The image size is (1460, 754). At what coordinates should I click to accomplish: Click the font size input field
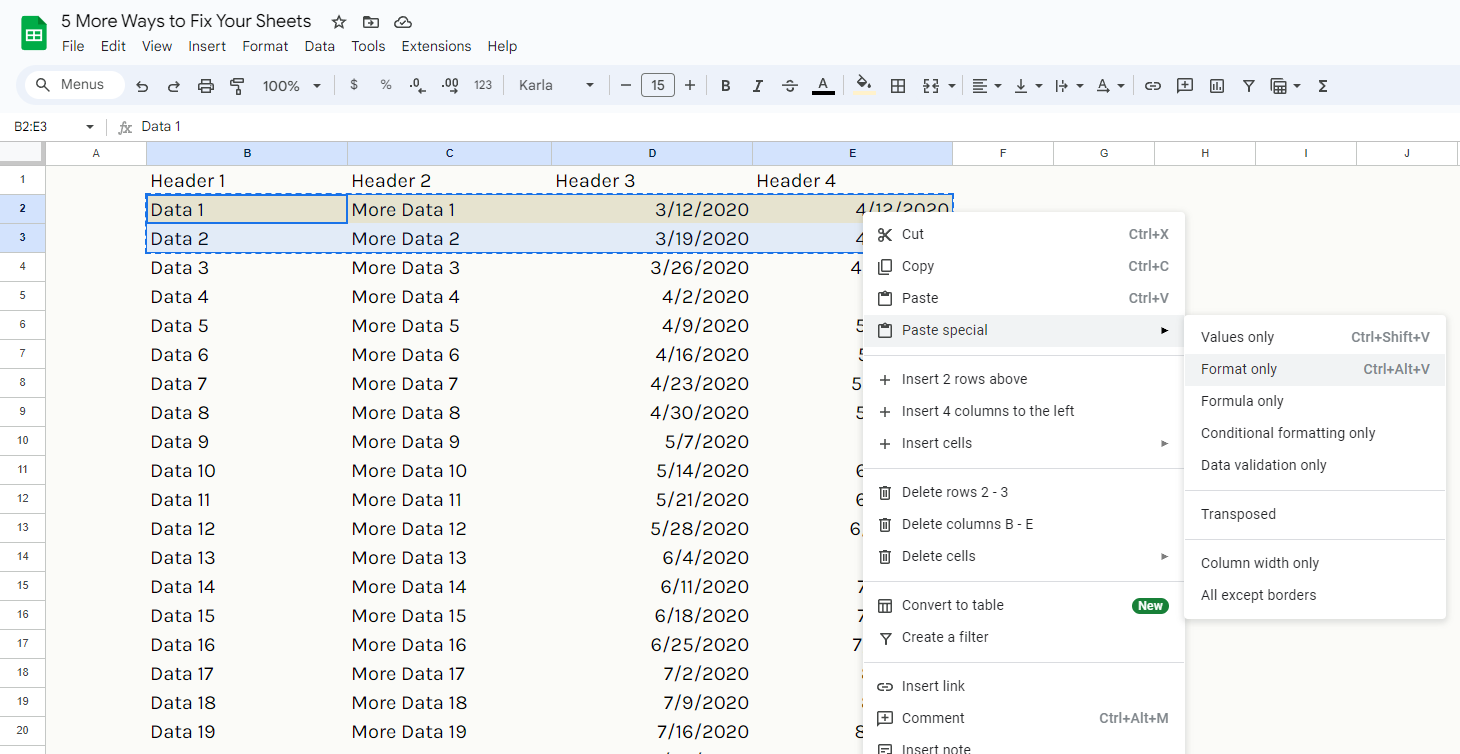click(657, 86)
